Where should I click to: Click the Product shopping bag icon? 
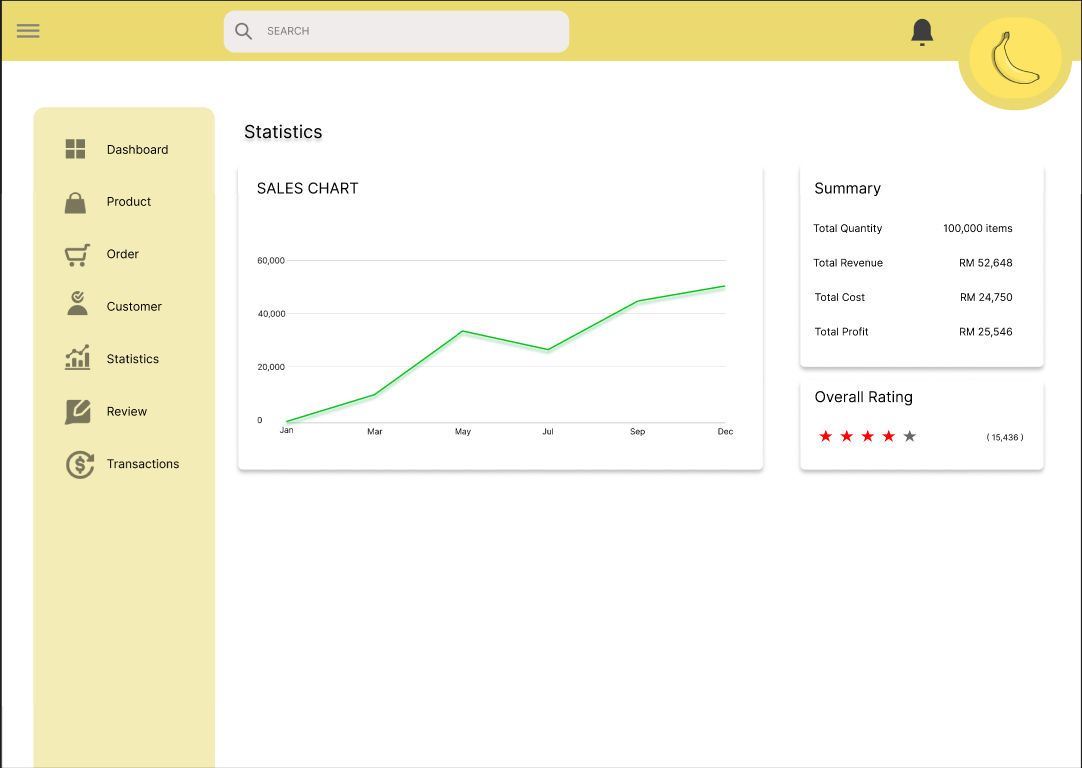76,202
